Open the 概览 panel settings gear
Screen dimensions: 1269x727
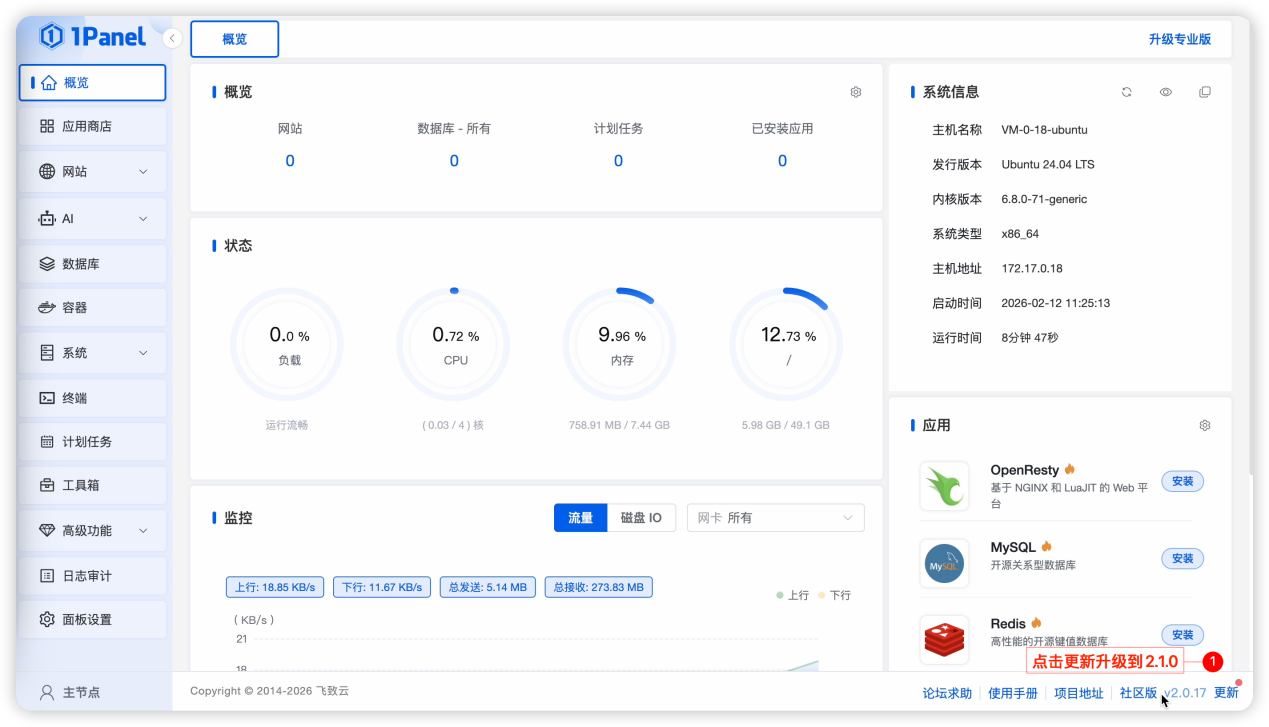coord(855,91)
